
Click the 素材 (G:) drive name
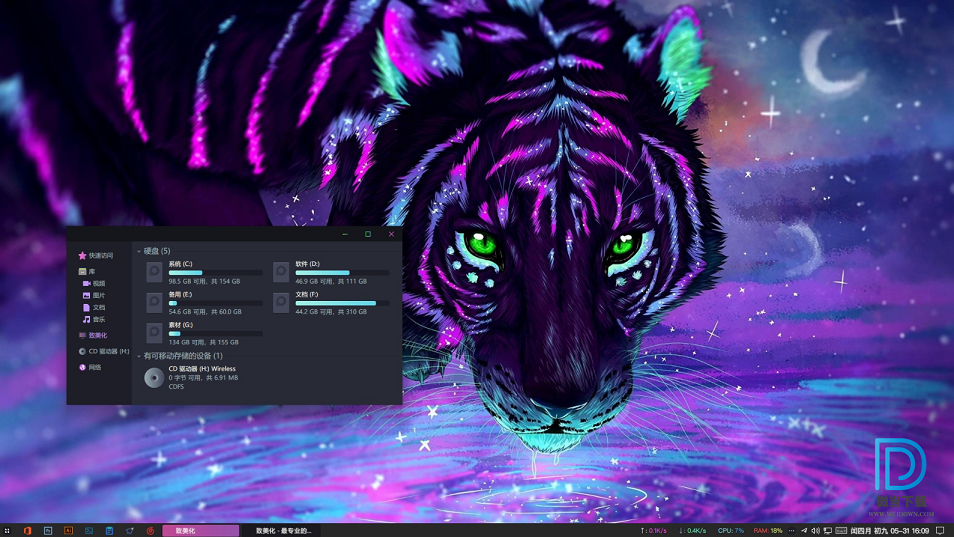pos(181,325)
